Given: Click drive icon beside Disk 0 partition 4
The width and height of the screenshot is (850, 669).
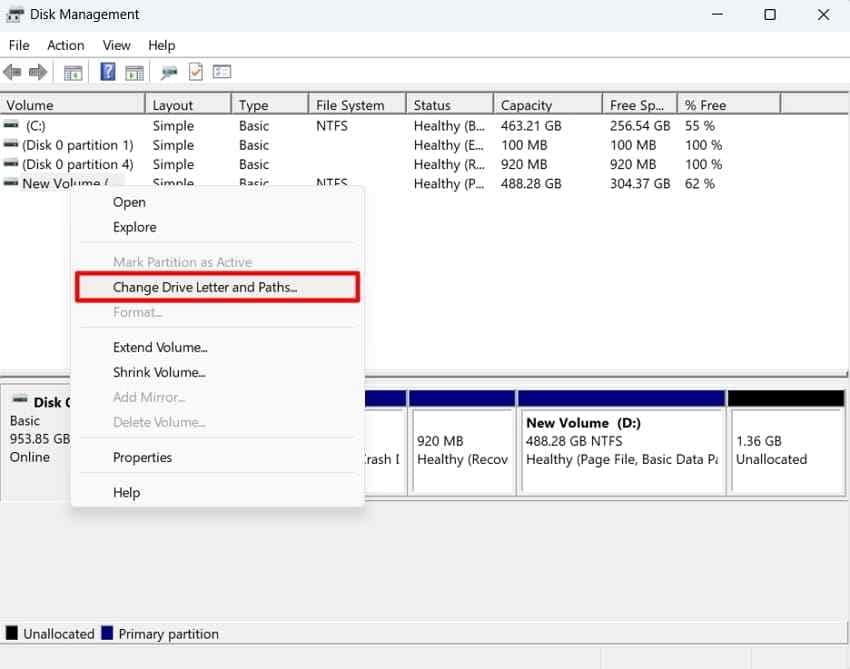Looking at the screenshot, I should (x=11, y=164).
